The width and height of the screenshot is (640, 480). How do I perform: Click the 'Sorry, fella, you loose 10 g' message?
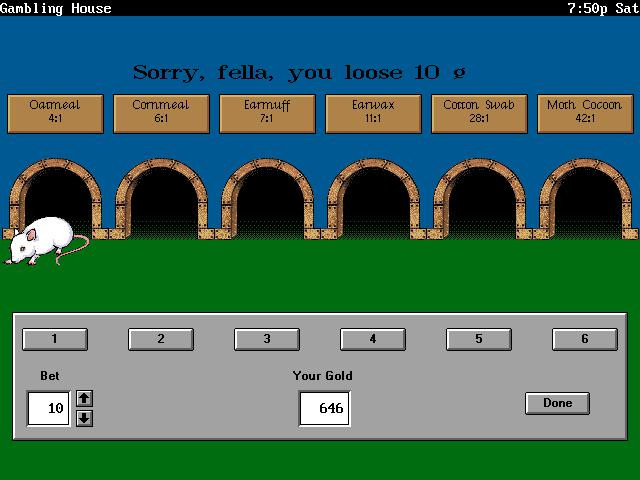[299, 73]
